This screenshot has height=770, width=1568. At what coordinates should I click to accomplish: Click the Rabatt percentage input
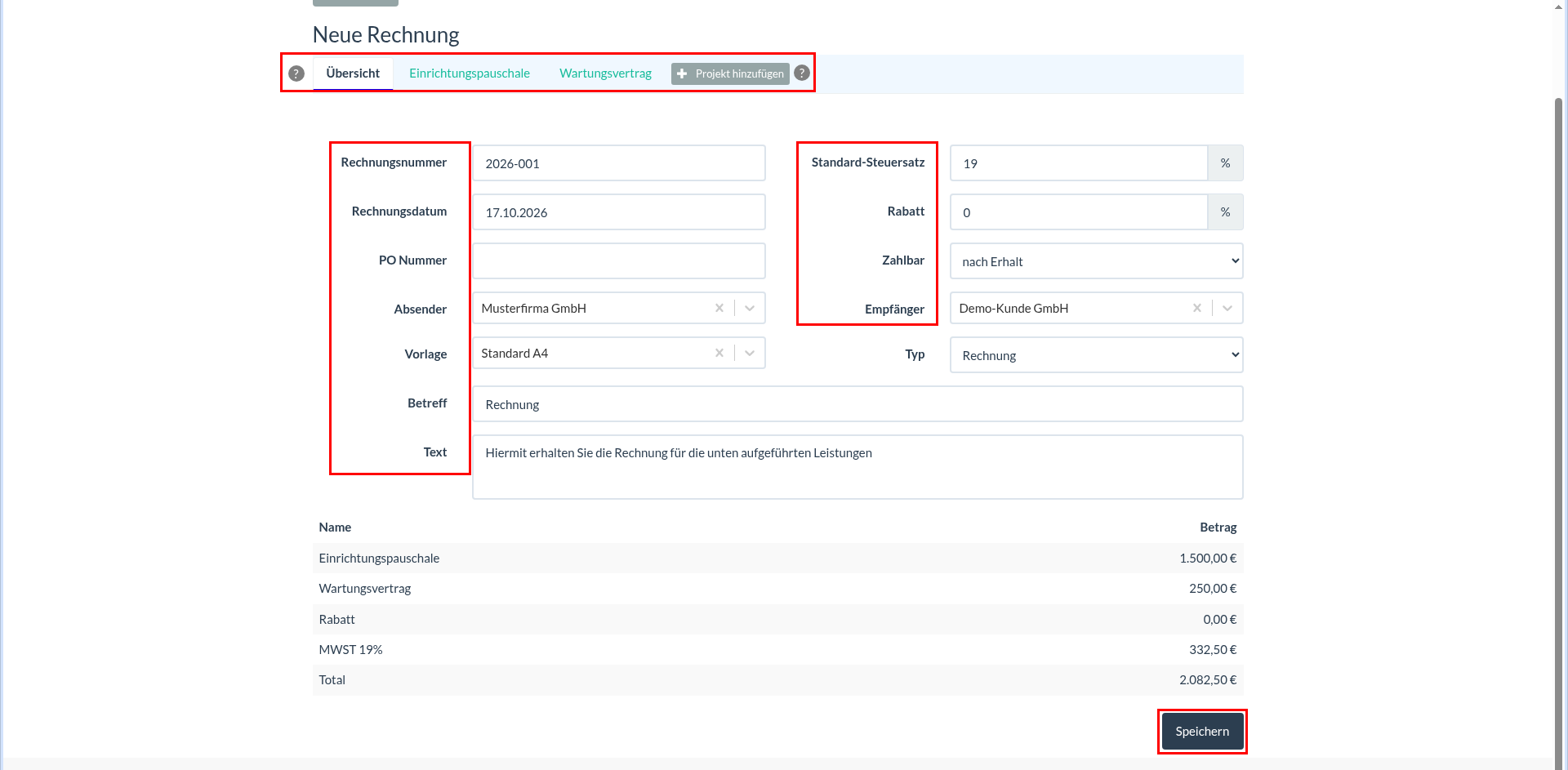pyautogui.click(x=1079, y=212)
